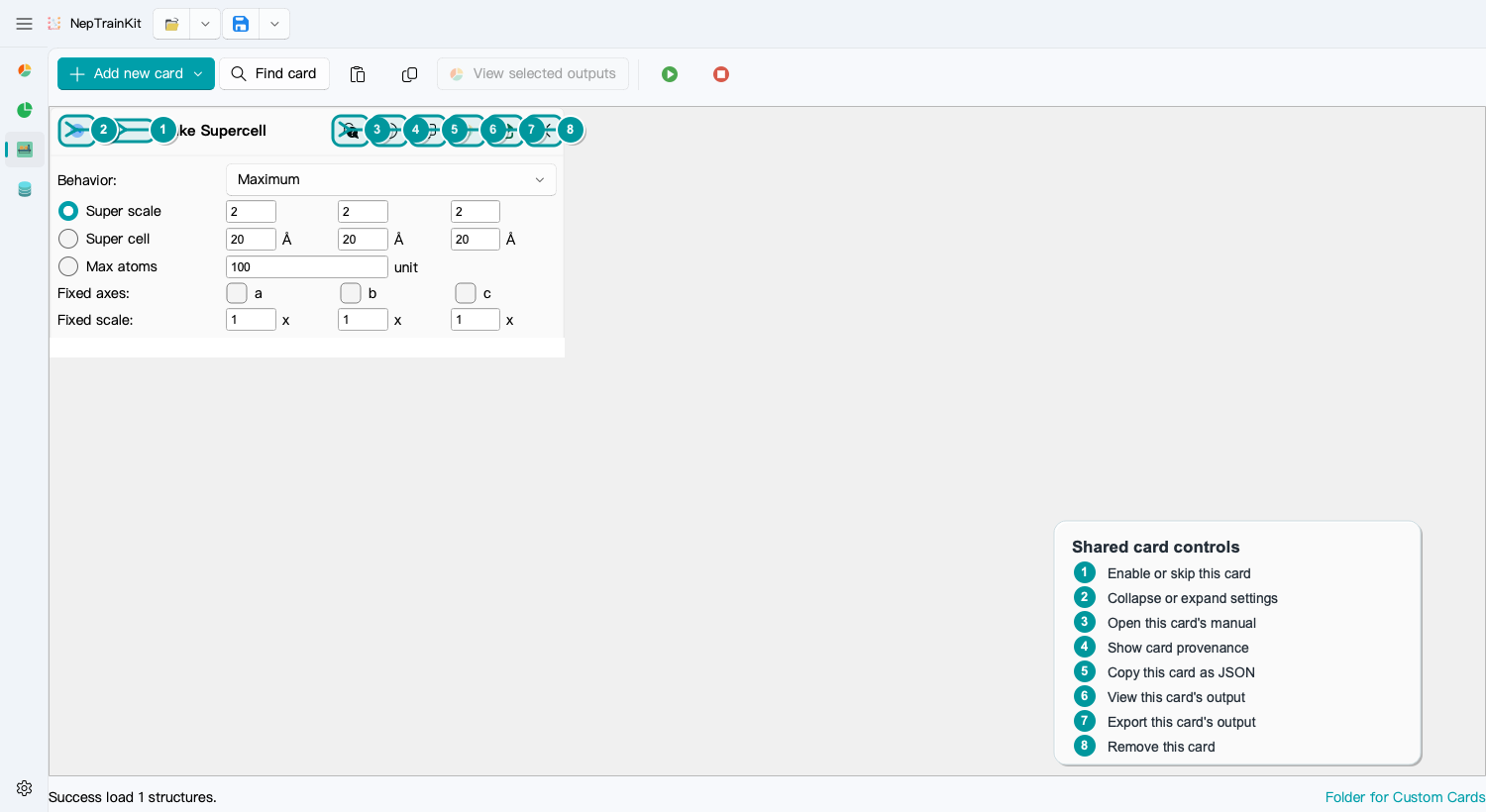1486x812 pixels.
Task: Open the Folder for Custom Cards link
Action: 1405,797
